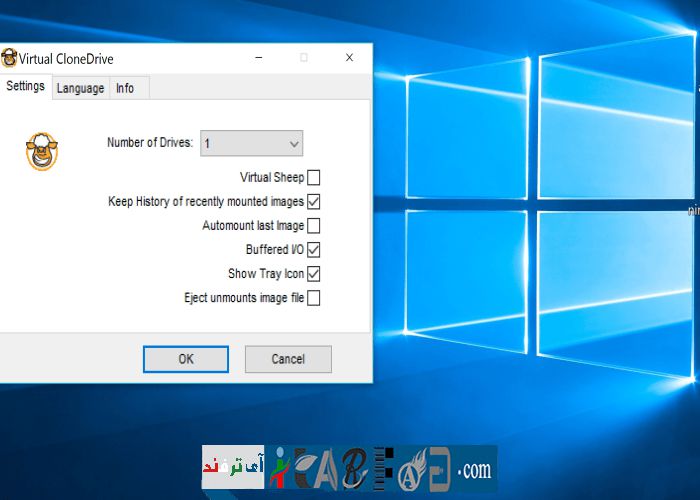
Task: Click the itarfand .com watermark banner
Action: (349, 467)
